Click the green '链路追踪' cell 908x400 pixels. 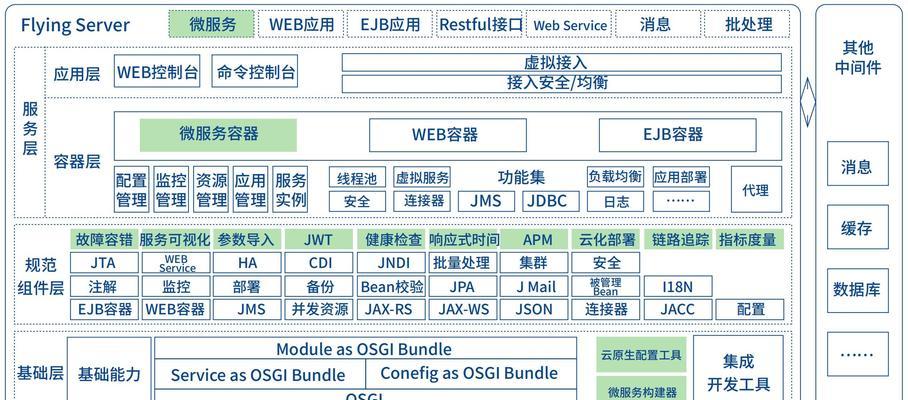pos(679,239)
